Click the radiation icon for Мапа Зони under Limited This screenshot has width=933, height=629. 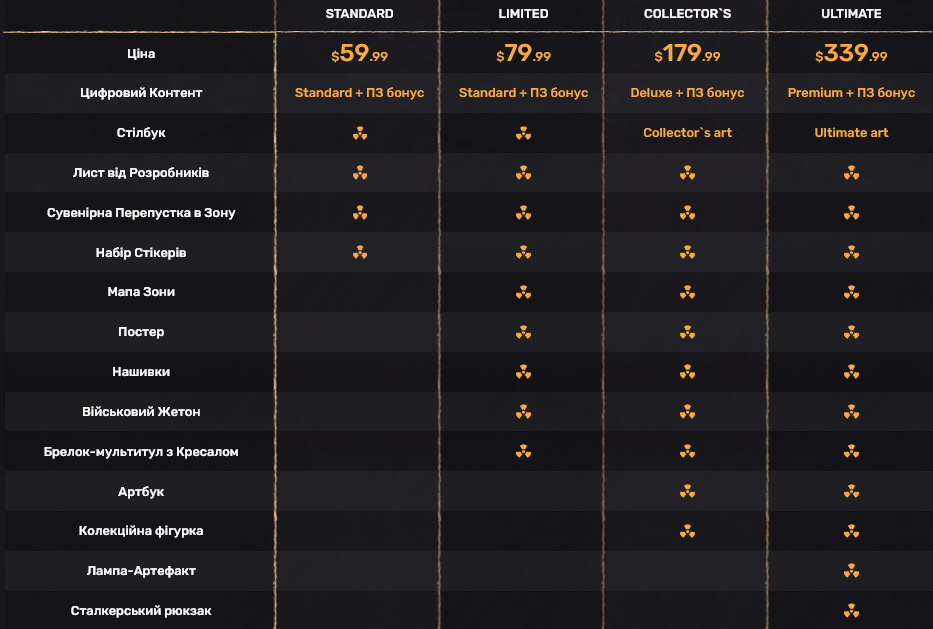[523, 292]
